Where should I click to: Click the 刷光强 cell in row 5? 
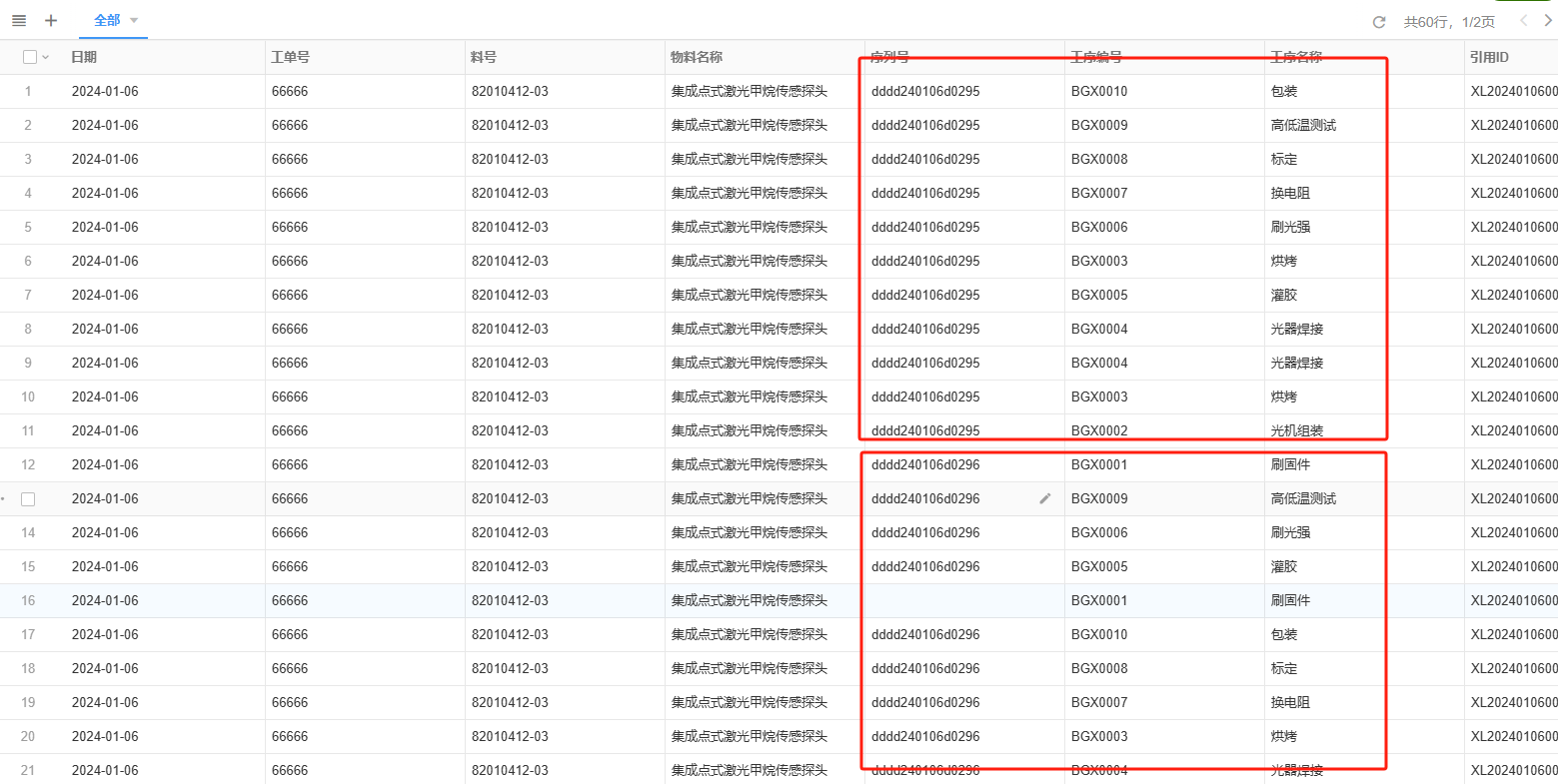(x=1290, y=227)
